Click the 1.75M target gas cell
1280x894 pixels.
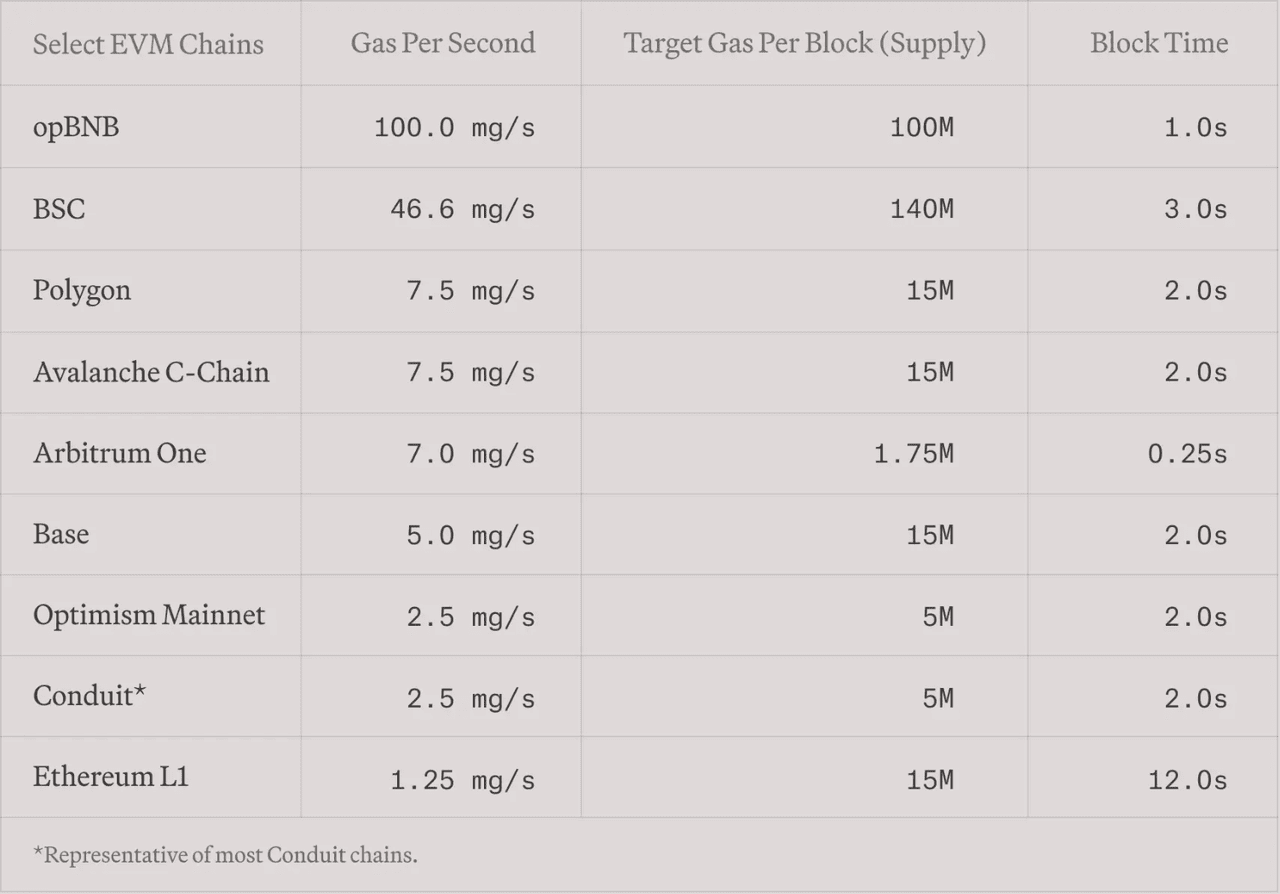click(x=913, y=454)
